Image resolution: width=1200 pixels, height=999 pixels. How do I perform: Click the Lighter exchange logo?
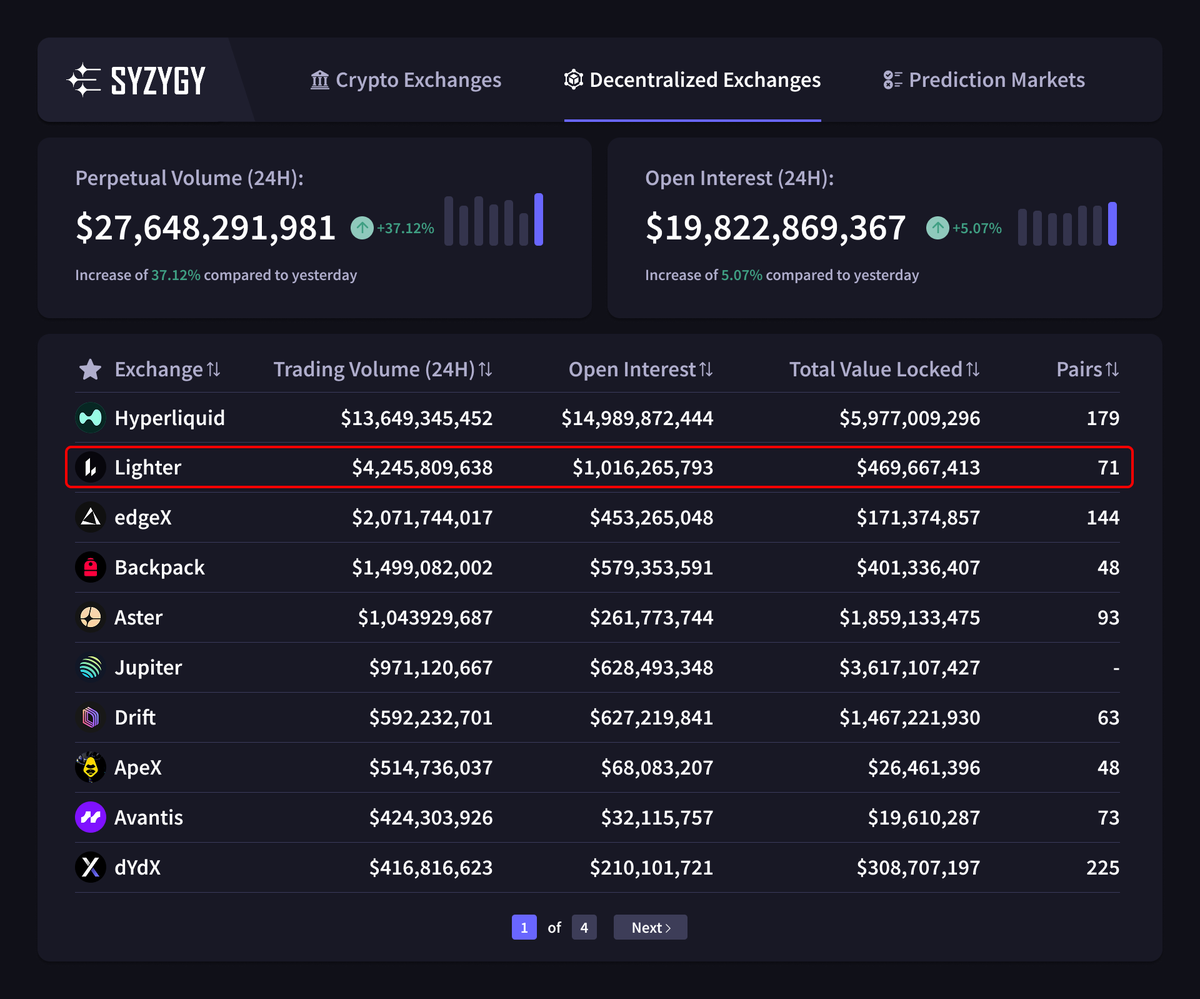[x=90, y=467]
